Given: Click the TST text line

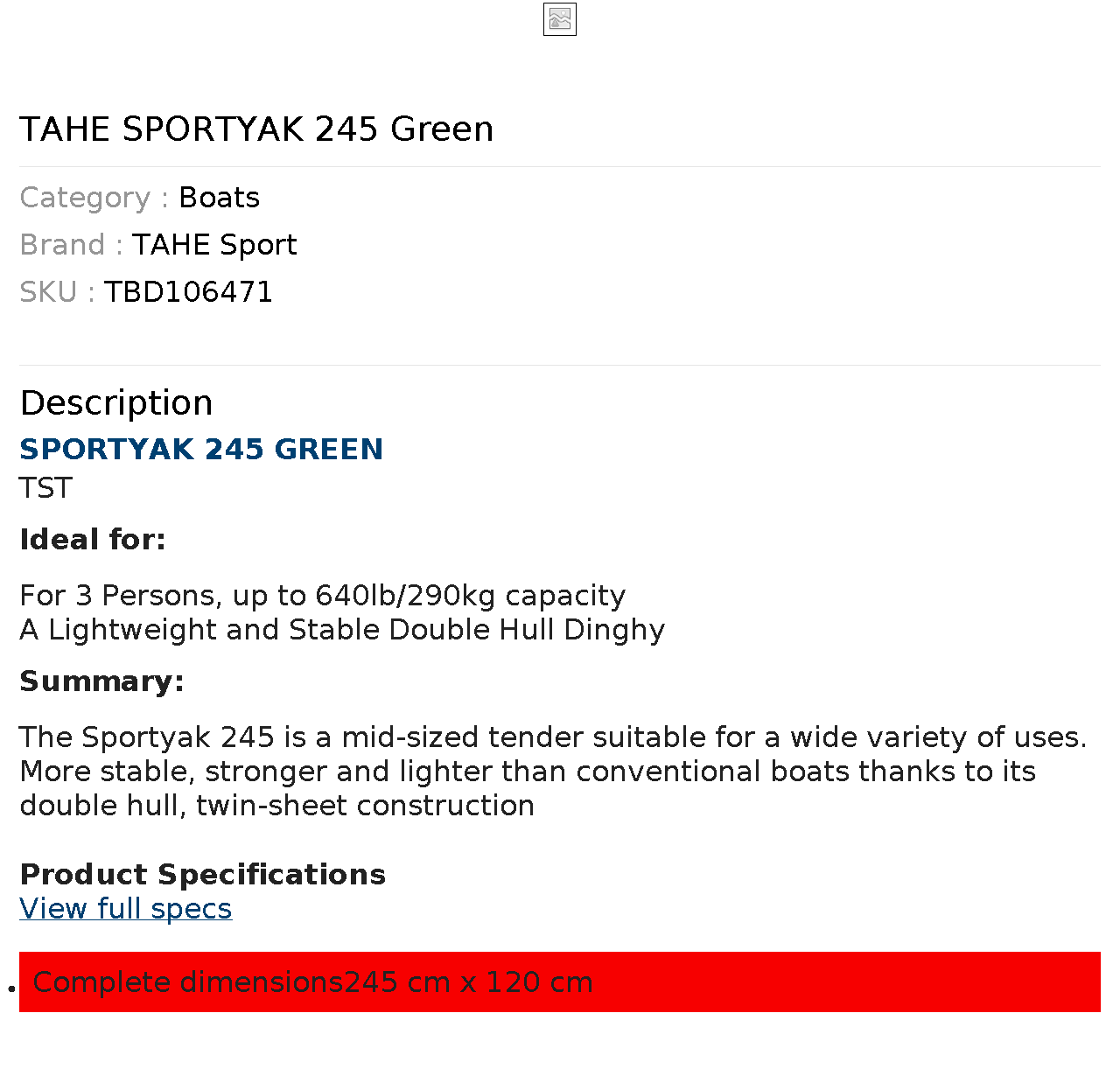Looking at the screenshot, I should point(45,488).
